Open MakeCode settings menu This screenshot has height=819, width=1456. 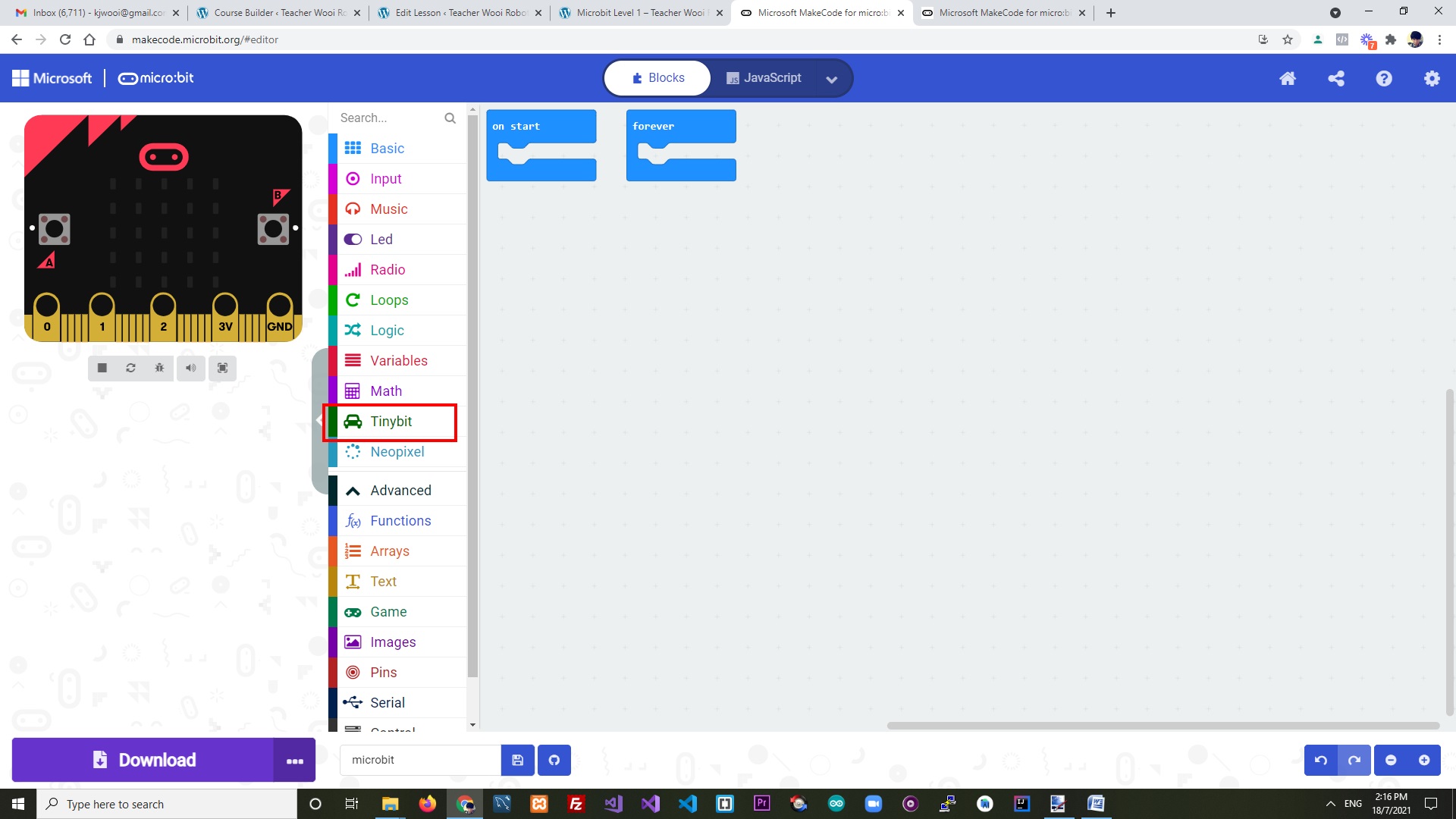coord(1432,78)
